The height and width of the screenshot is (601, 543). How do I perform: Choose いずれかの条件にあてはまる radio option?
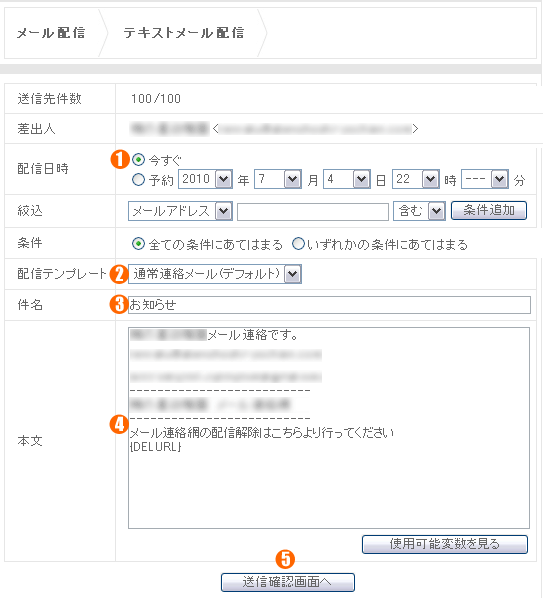(x=298, y=244)
